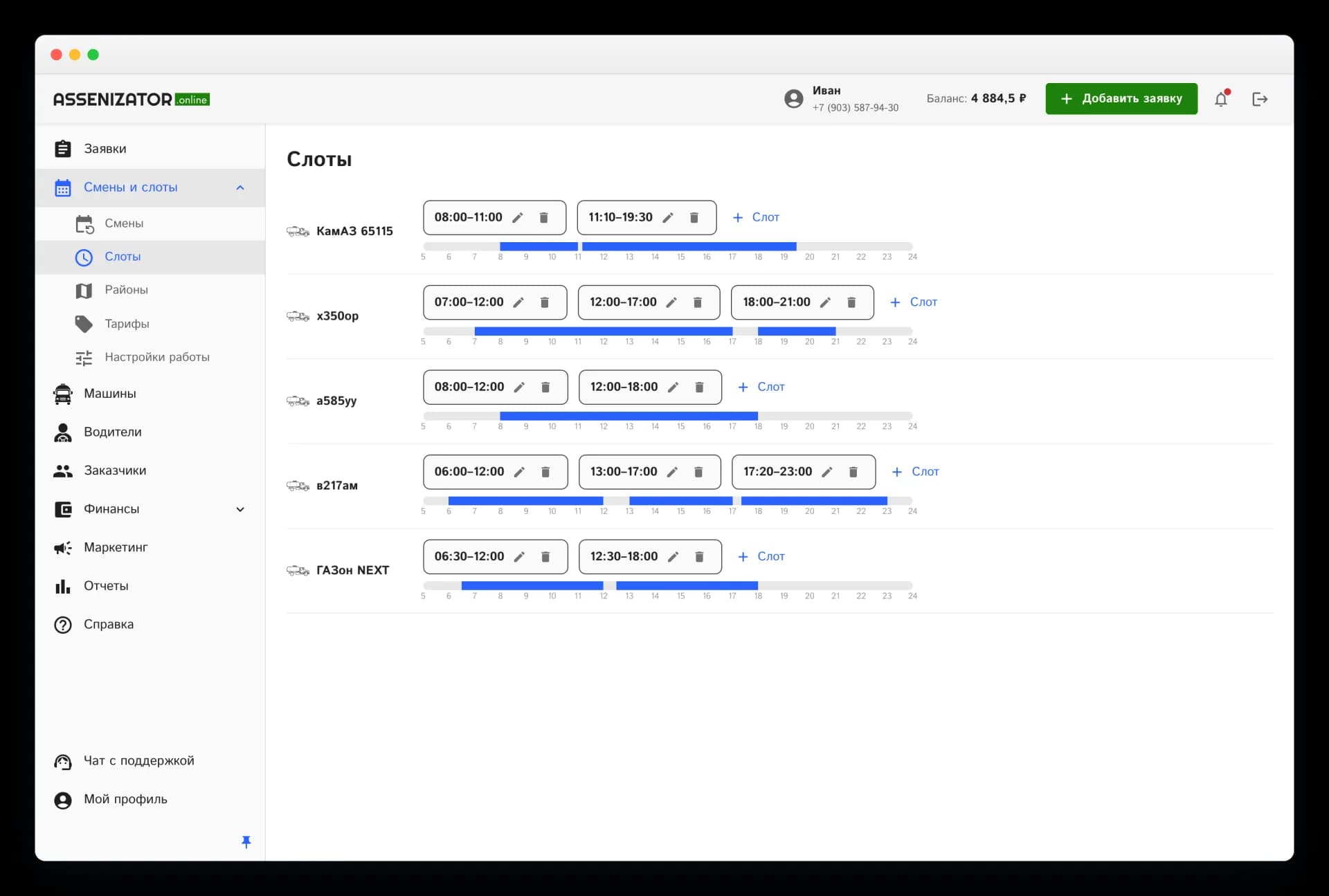Click the 17:20–23:00 blue timeline segment
The width and height of the screenshot is (1329, 896).
click(814, 501)
